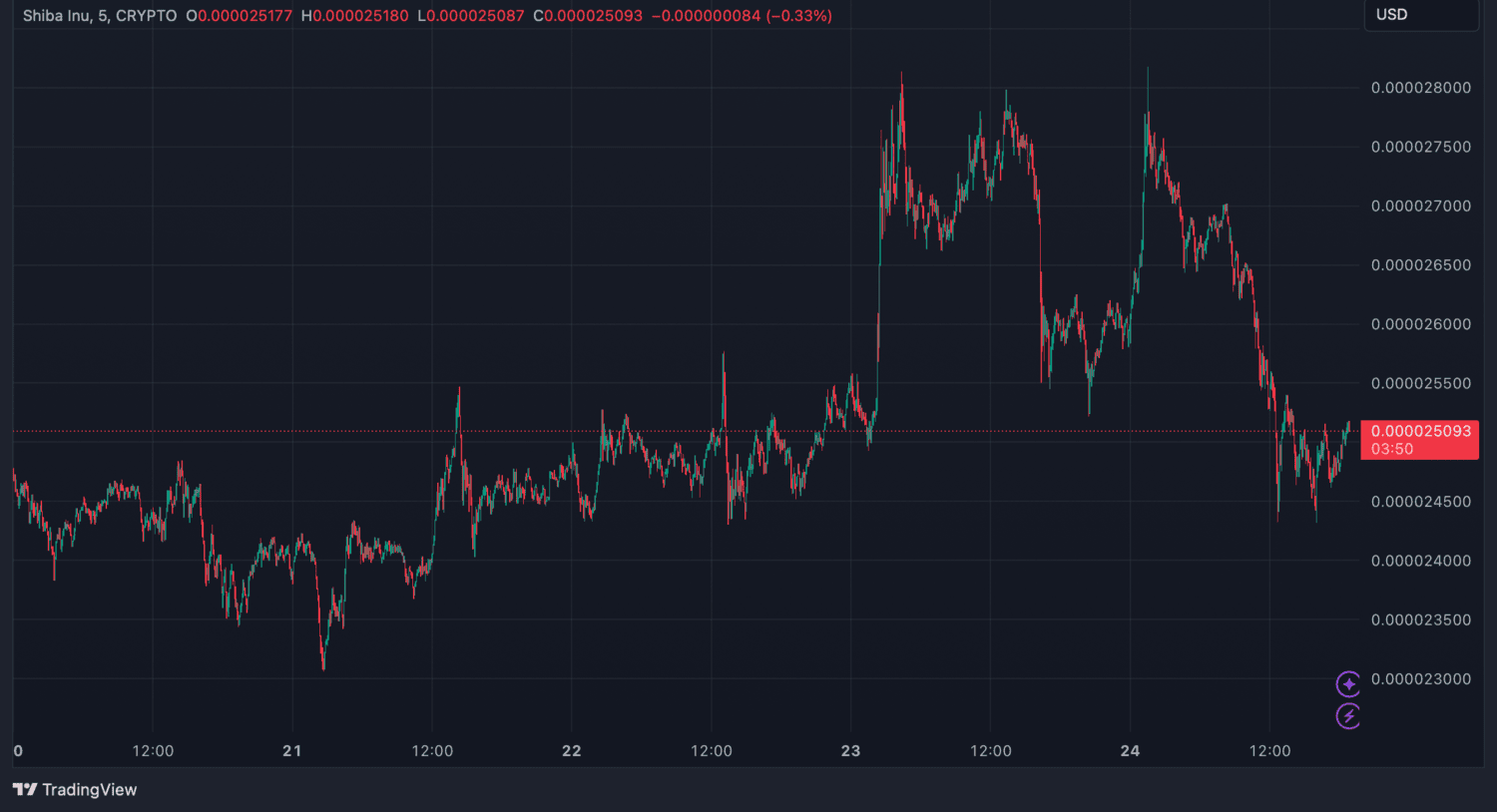Image resolution: width=1497 pixels, height=812 pixels.
Task: Open the USD currency selector
Action: (x=1391, y=15)
